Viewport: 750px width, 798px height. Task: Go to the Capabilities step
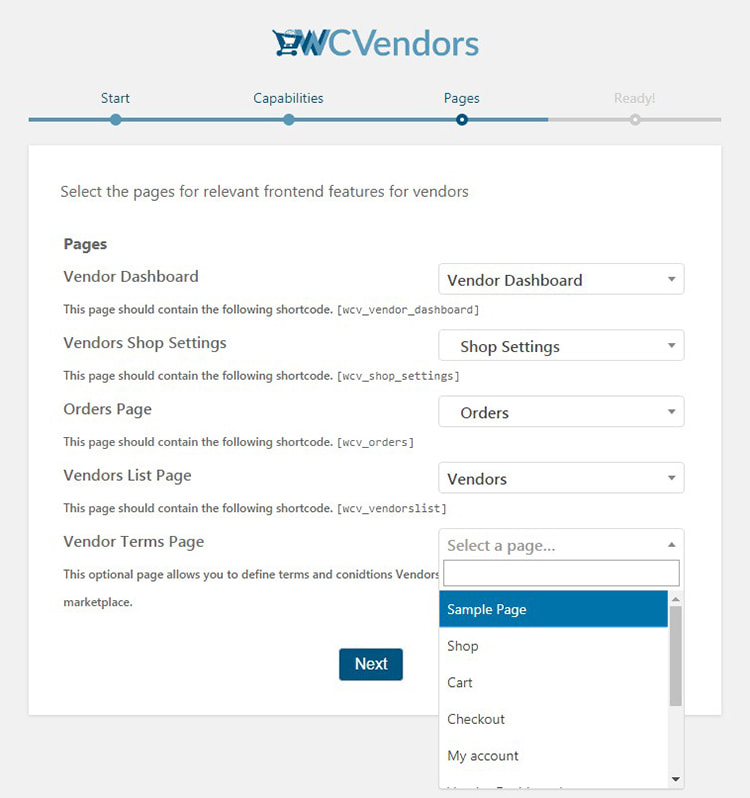[x=288, y=98]
